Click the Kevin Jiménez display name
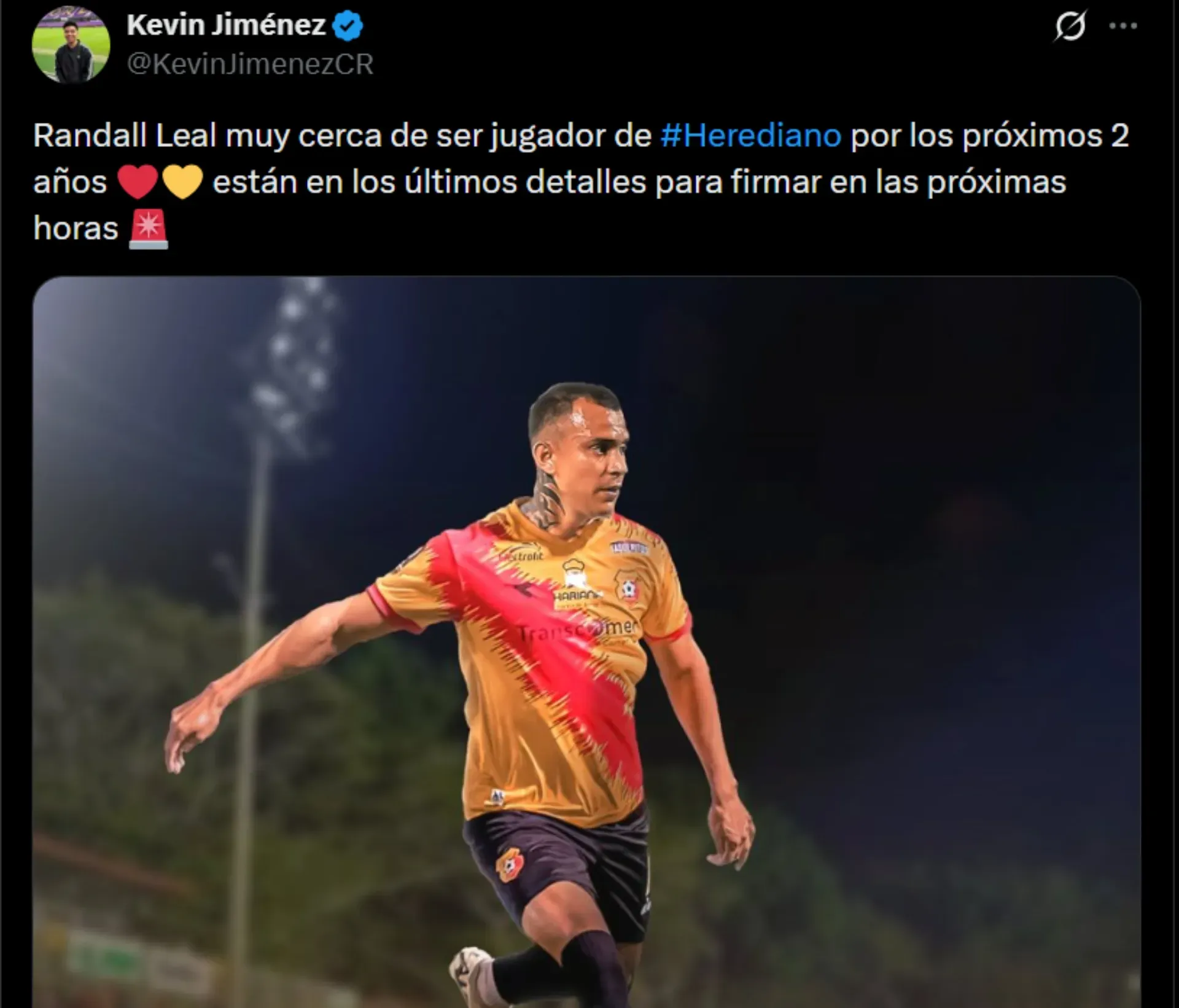 tap(226, 25)
